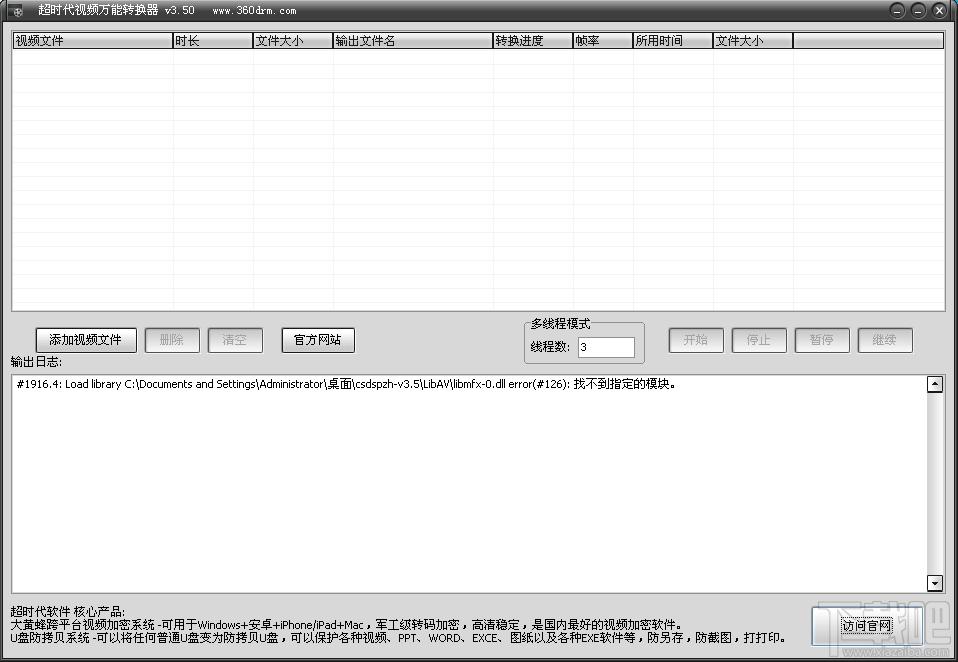
Task: Click 访问官网 button
Action: click(868, 626)
